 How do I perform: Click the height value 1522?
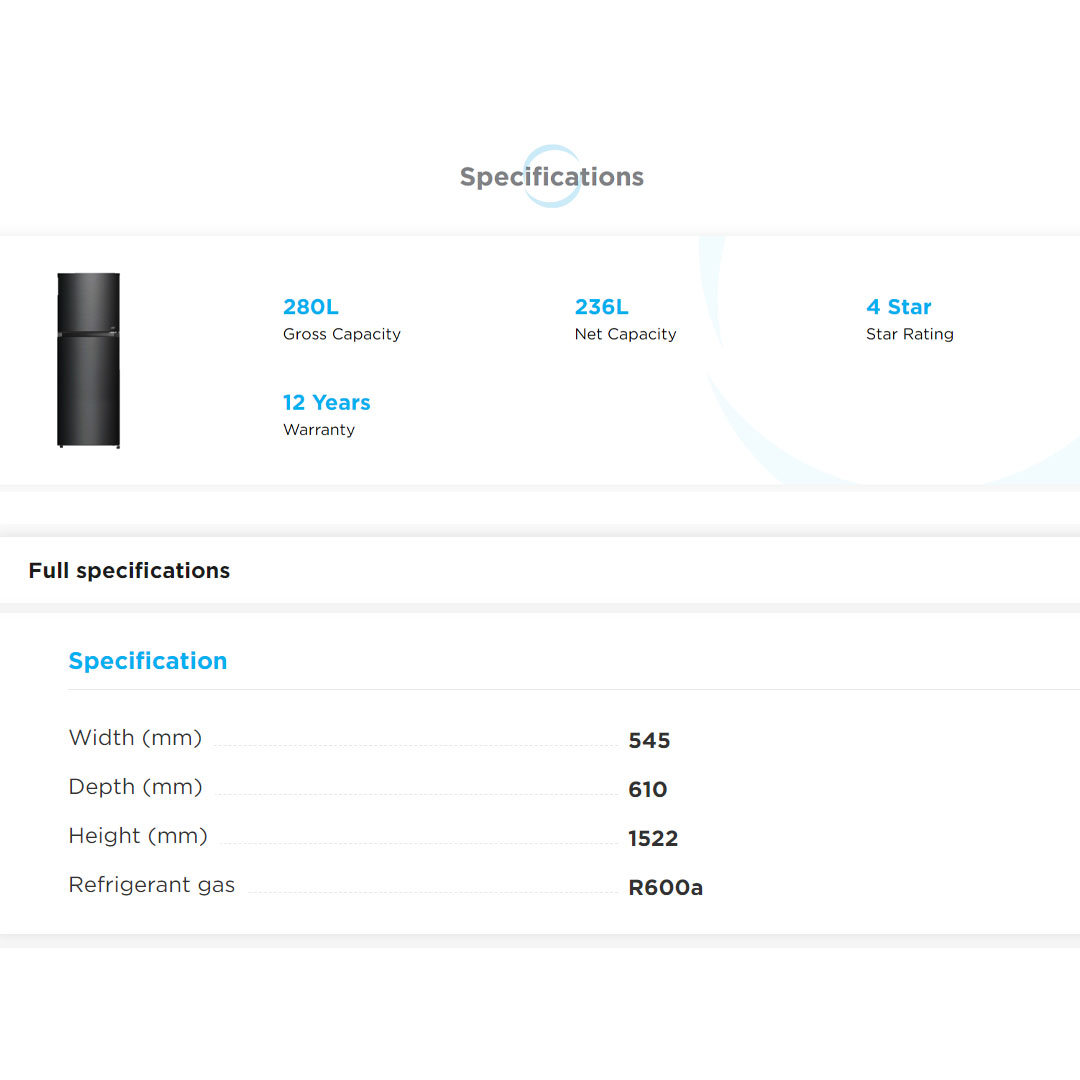pos(653,839)
